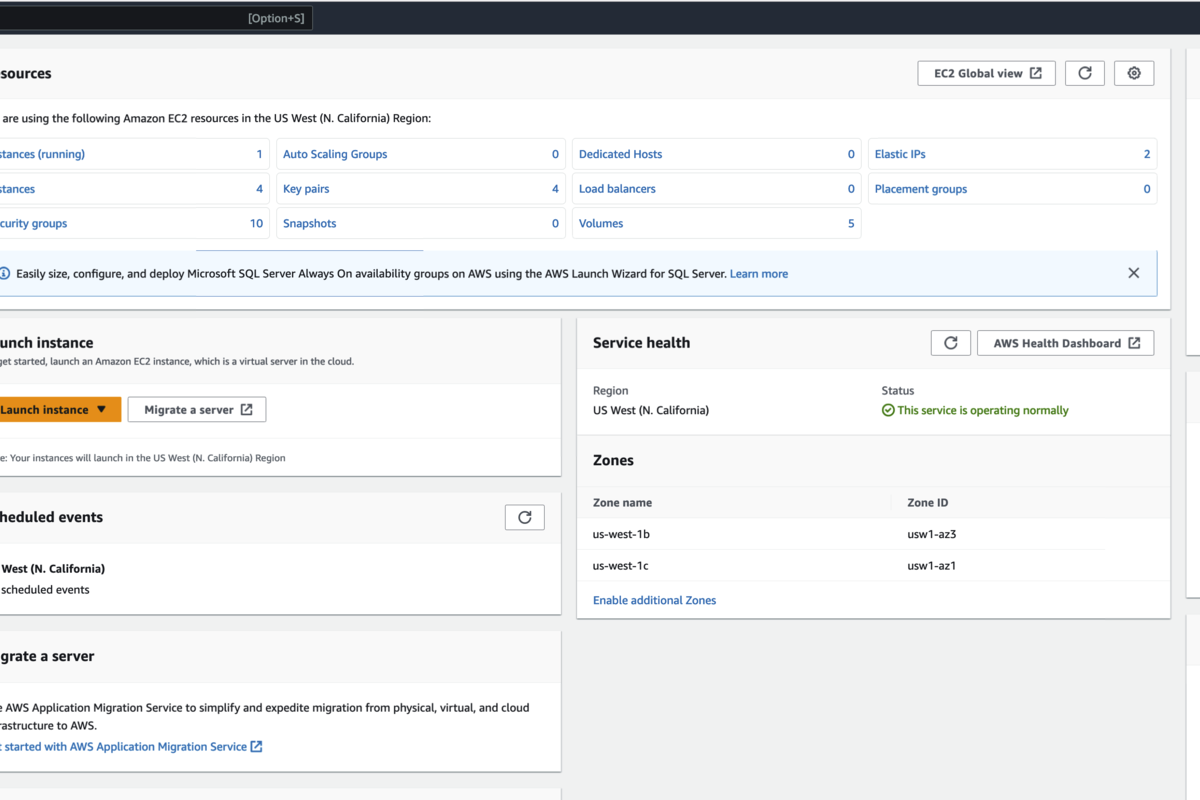Open AWS Application Migration Service link
The width and height of the screenshot is (1200, 800).
pyautogui.click(x=131, y=747)
